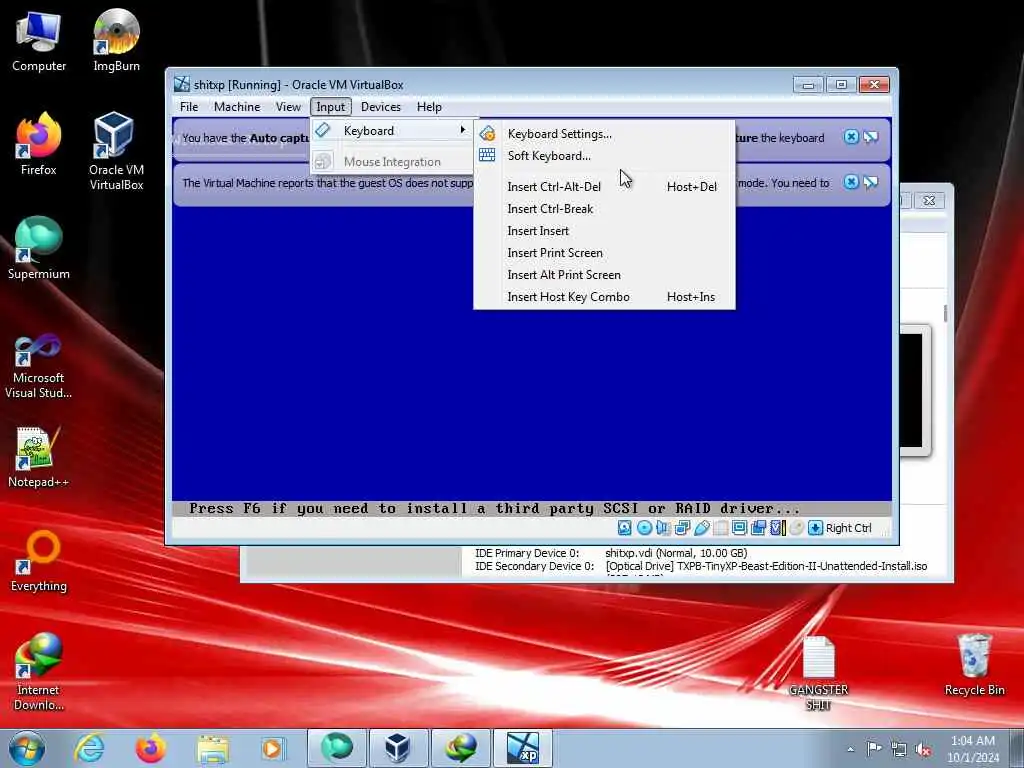Choose Insert Alt Print Screen
1024x768 pixels.
tap(604, 275)
